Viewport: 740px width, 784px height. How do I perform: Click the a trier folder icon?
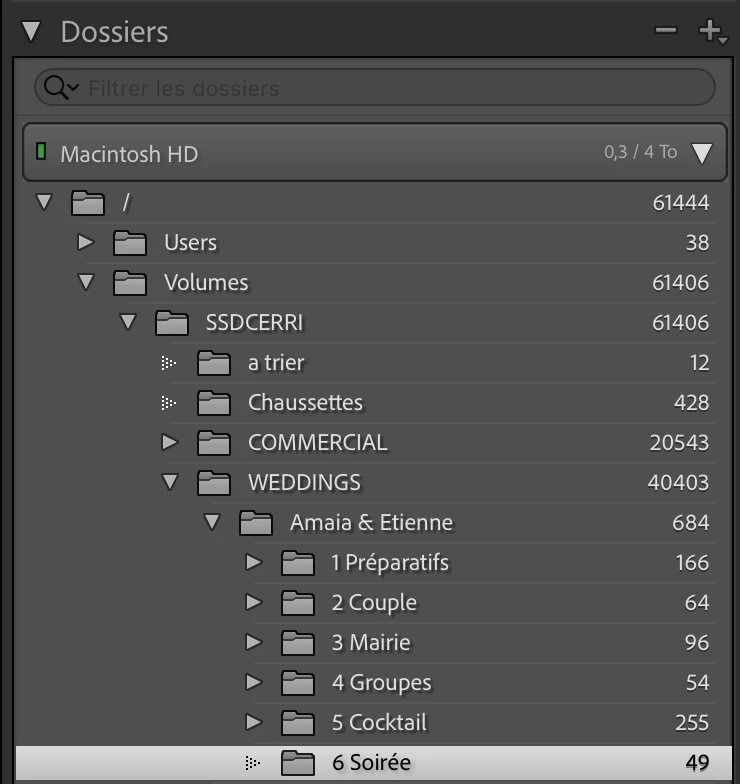214,362
